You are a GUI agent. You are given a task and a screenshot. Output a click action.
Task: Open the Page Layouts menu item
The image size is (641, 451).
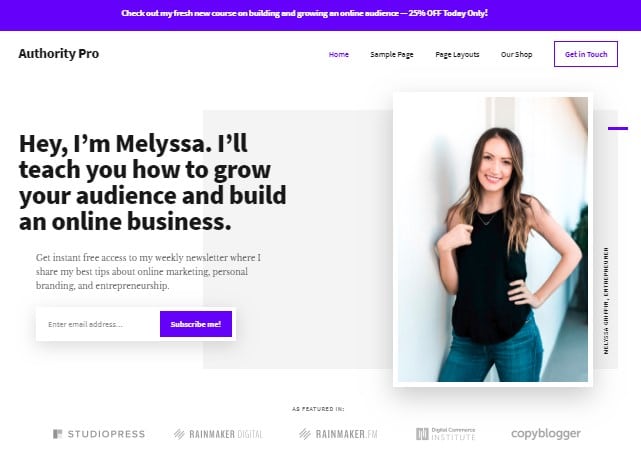[457, 54]
